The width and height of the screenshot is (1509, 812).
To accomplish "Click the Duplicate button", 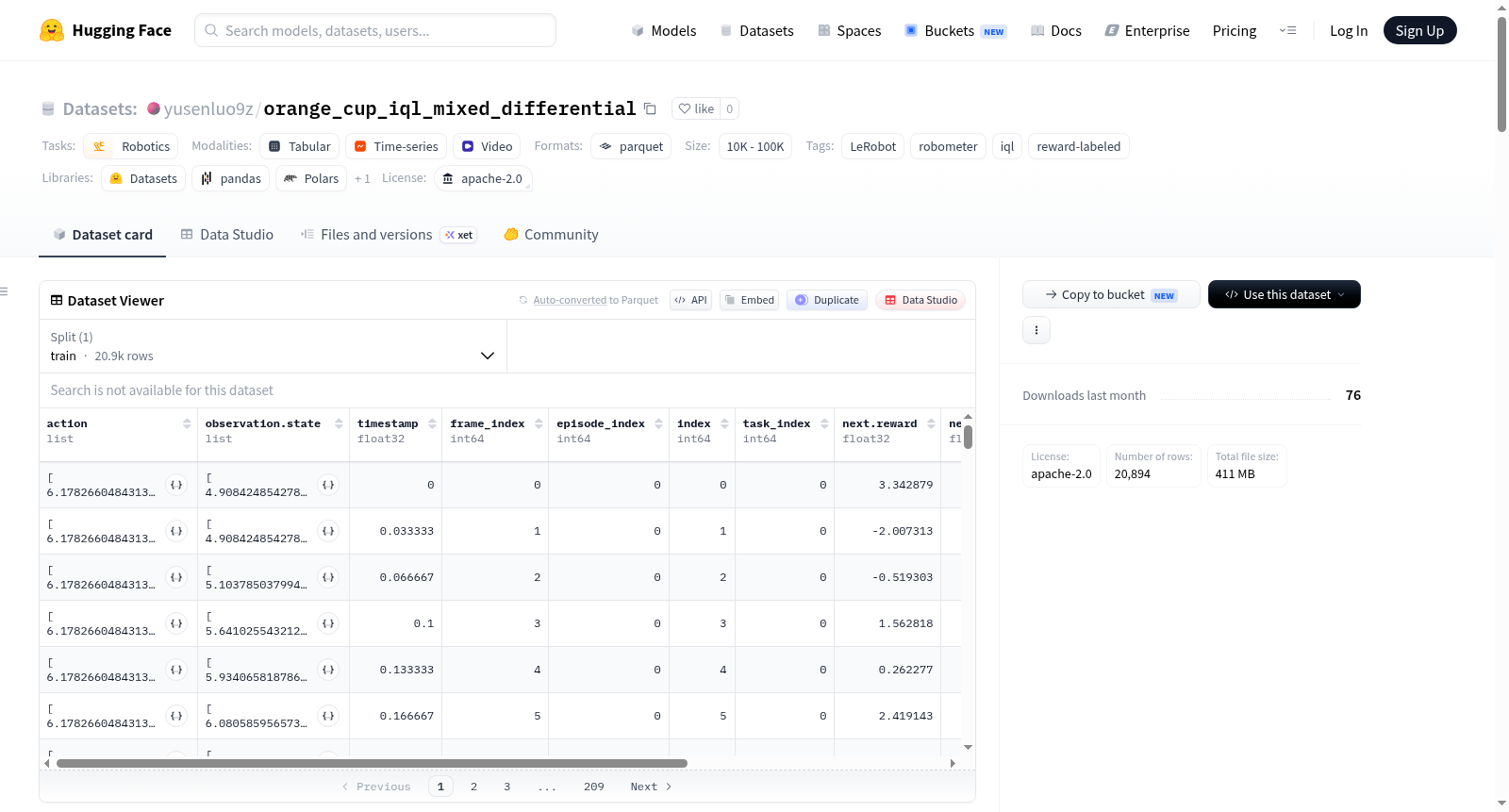I will [827, 300].
